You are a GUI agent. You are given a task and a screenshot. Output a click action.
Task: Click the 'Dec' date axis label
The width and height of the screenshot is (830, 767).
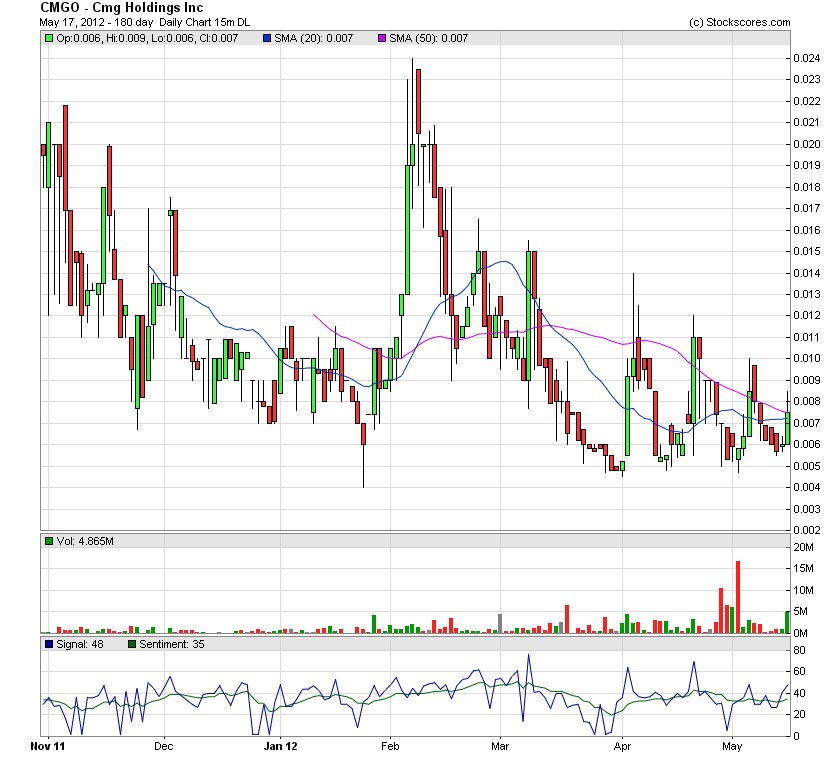tap(164, 746)
